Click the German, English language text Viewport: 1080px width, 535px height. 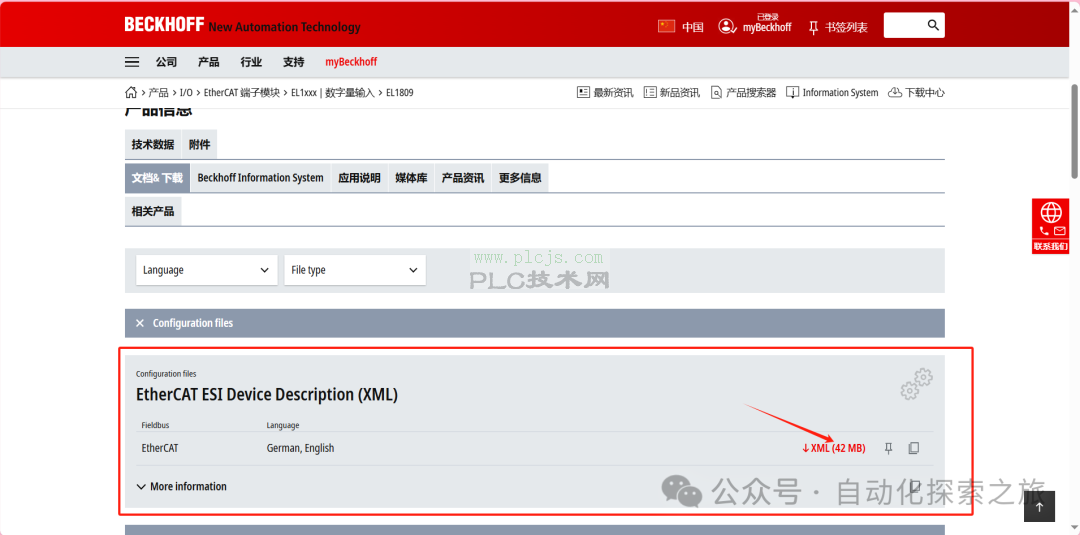[x=300, y=448]
